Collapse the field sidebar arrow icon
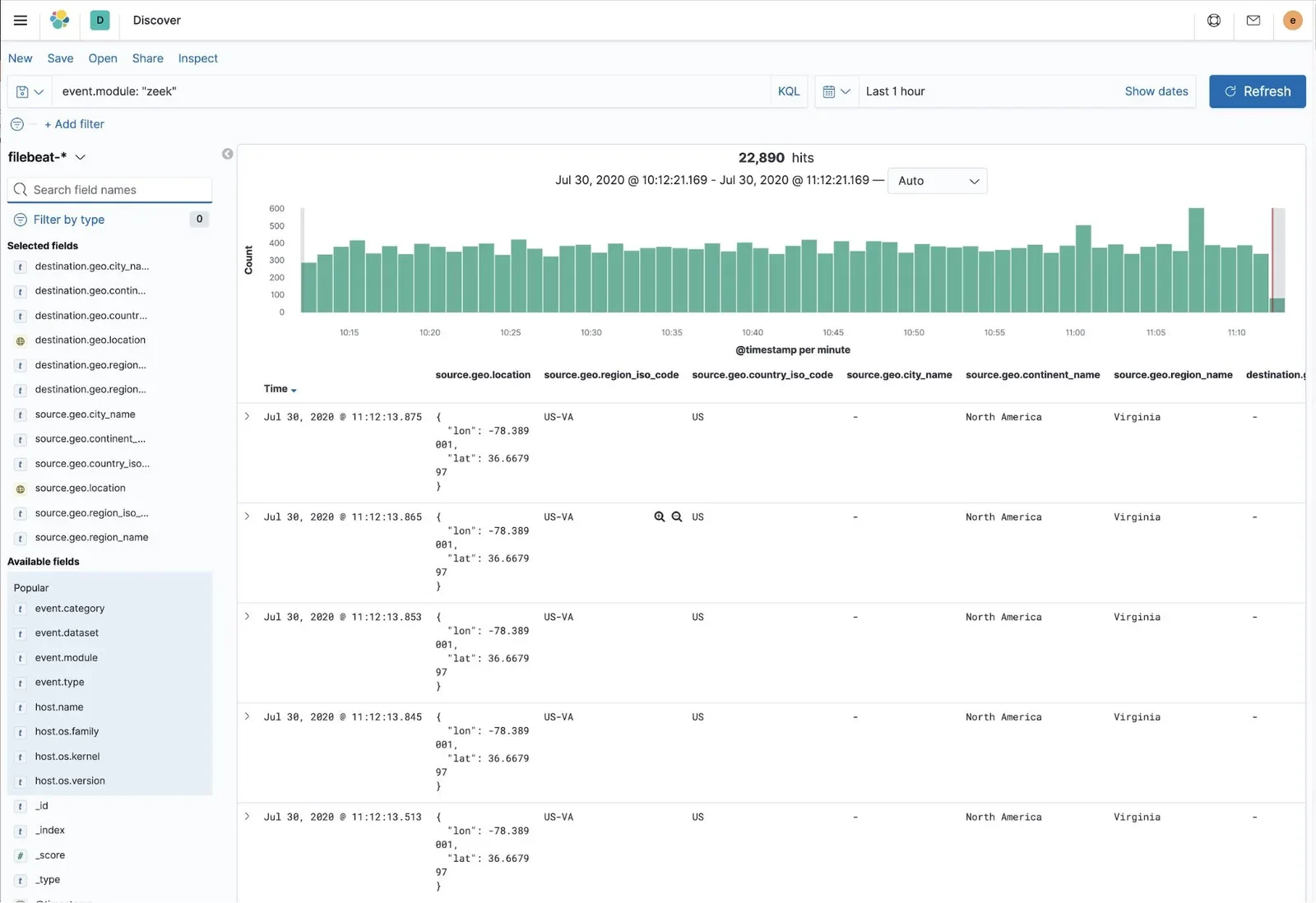 coord(228,154)
